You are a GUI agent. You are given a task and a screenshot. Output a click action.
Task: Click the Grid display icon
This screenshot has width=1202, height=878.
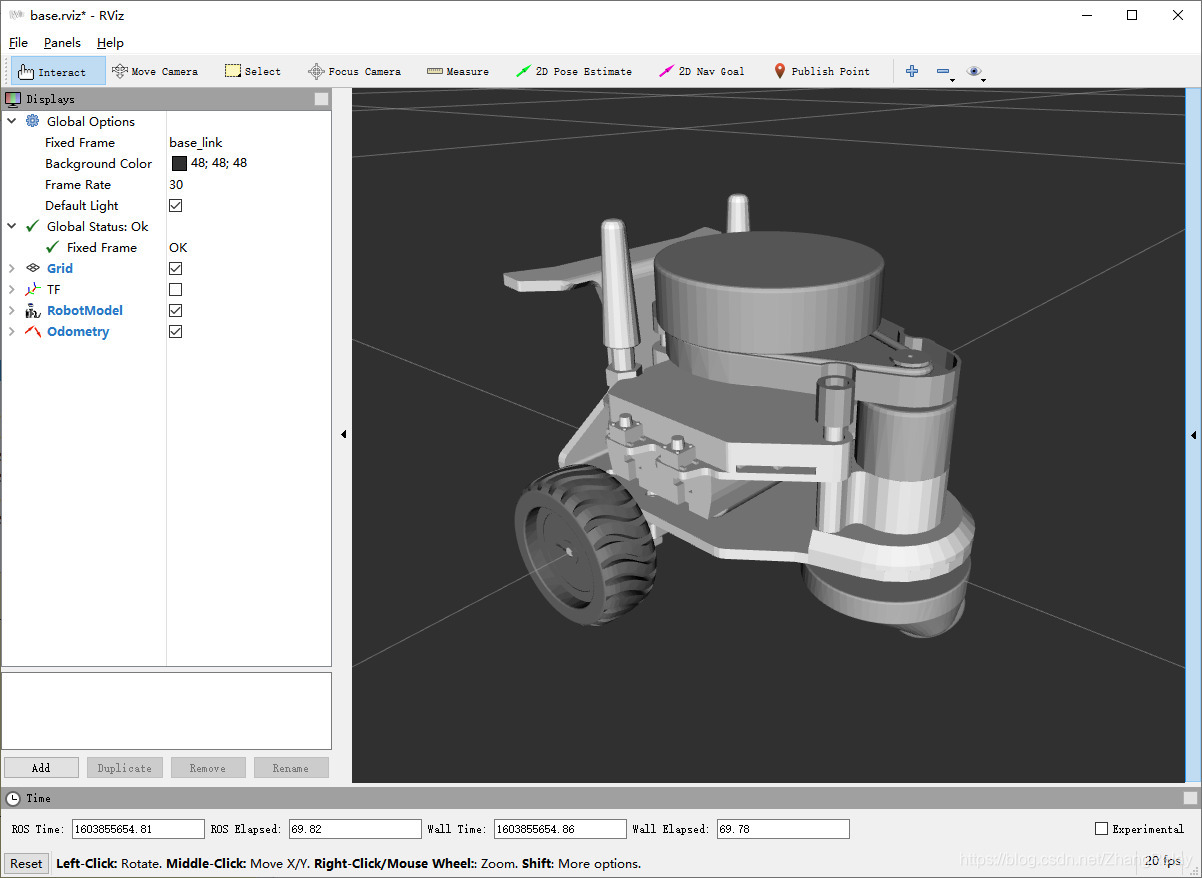(x=33, y=268)
